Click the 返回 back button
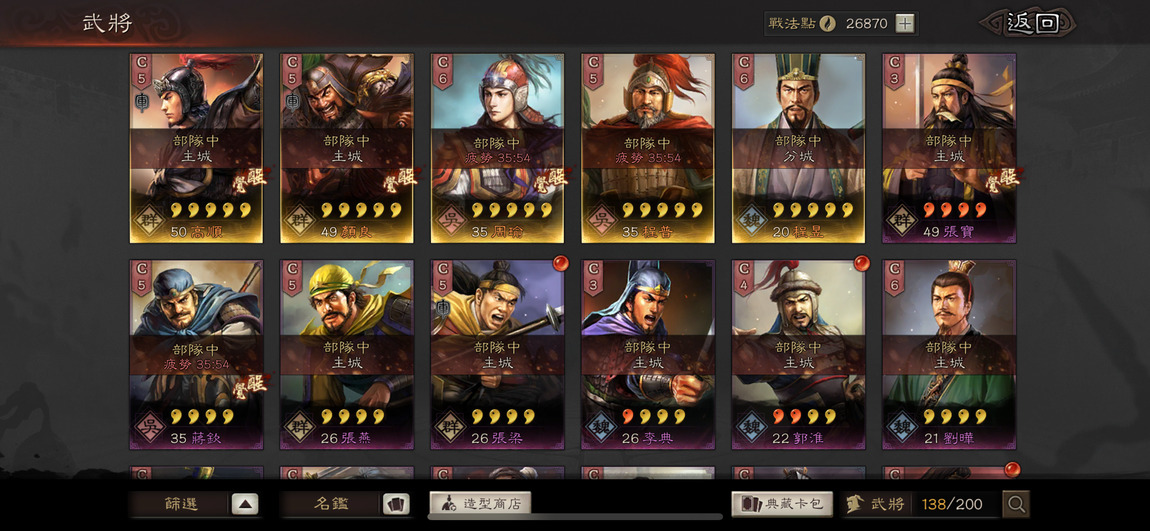The image size is (1150, 531). [x=1032, y=23]
